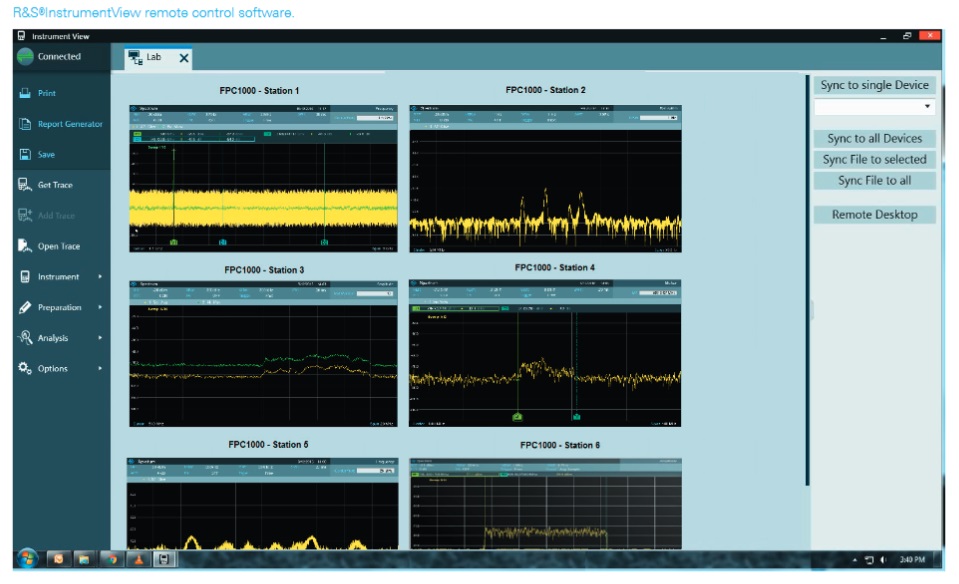Click the active InstrumentView taskbar icon

tap(164, 558)
